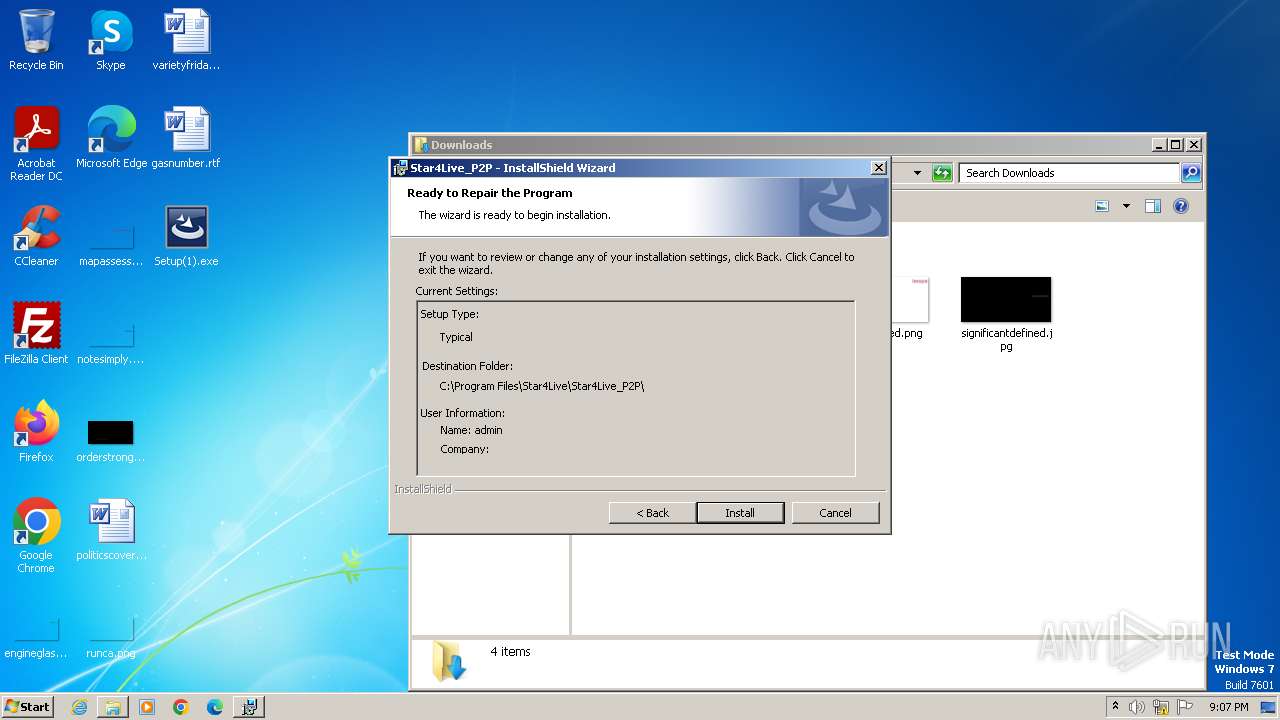1280x720 pixels.
Task: Open Internet Explorer from the taskbar
Action: point(79,707)
